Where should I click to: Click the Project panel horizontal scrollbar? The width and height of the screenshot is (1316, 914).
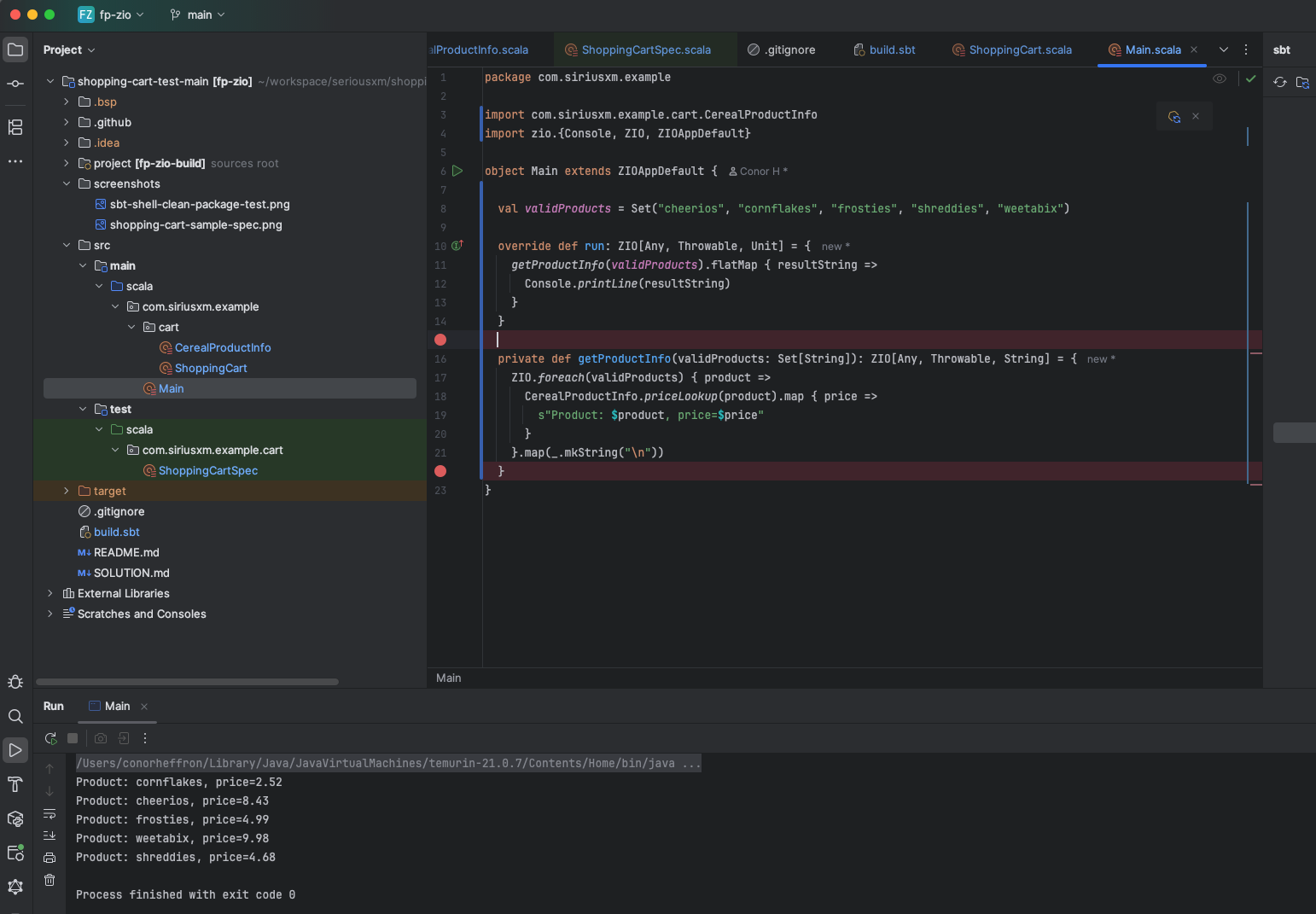(187, 682)
